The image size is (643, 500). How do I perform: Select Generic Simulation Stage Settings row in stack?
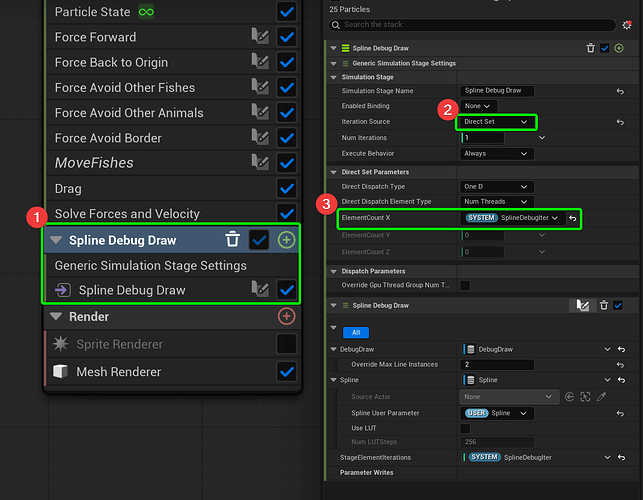(171, 265)
